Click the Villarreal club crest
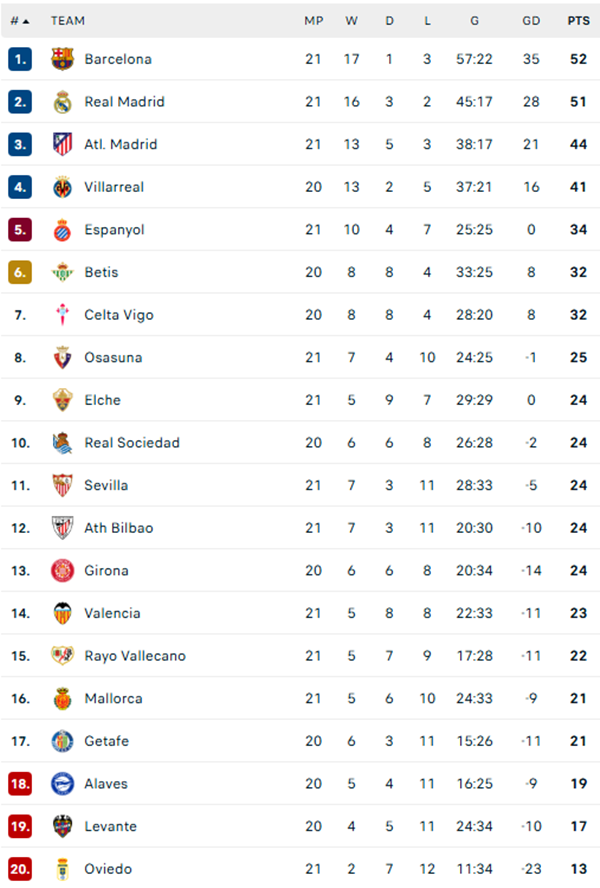 62,187
